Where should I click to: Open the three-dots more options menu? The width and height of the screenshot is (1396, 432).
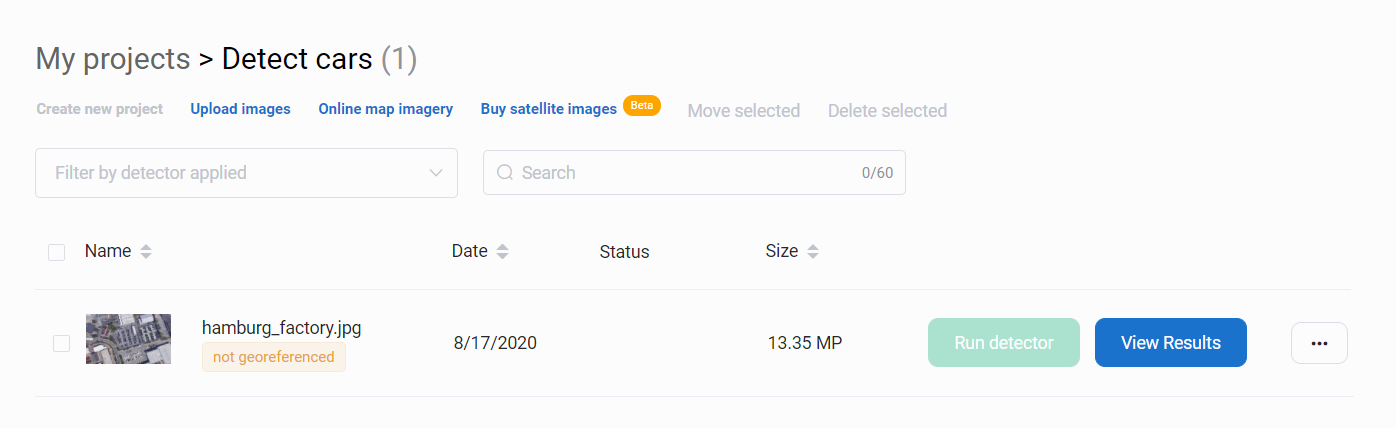click(1319, 343)
